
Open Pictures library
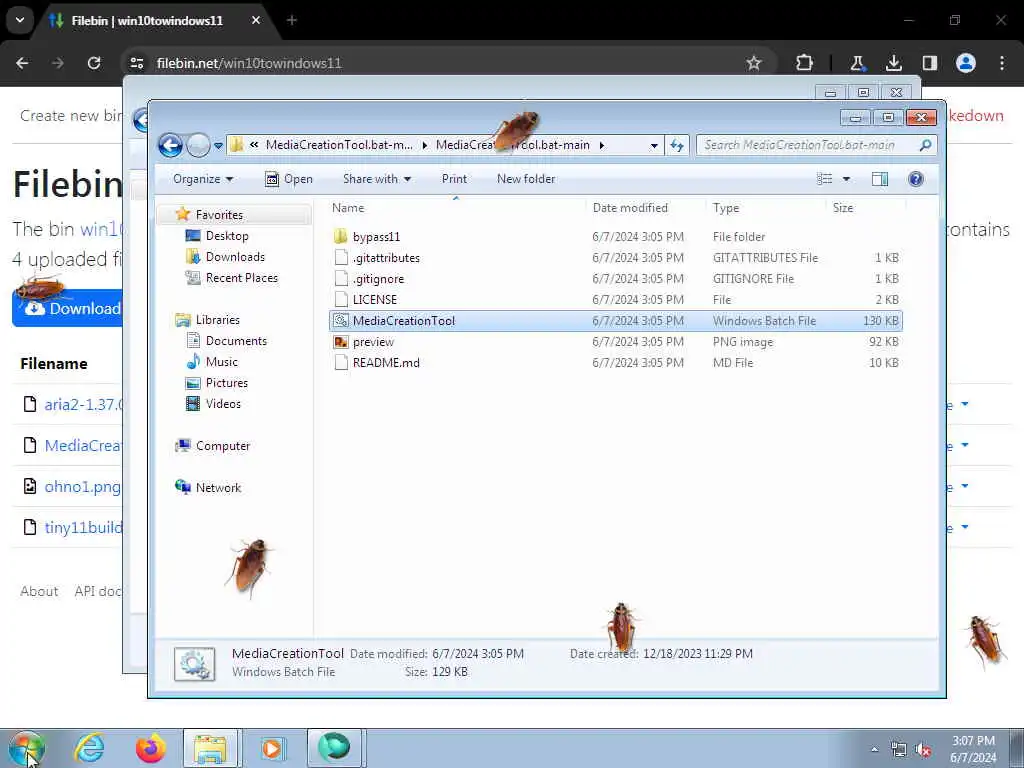(x=227, y=383)
